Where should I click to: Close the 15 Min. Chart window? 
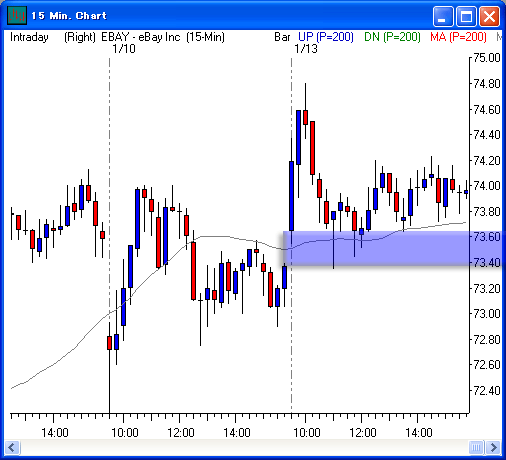pyautogui.click(x=489, y=16)
